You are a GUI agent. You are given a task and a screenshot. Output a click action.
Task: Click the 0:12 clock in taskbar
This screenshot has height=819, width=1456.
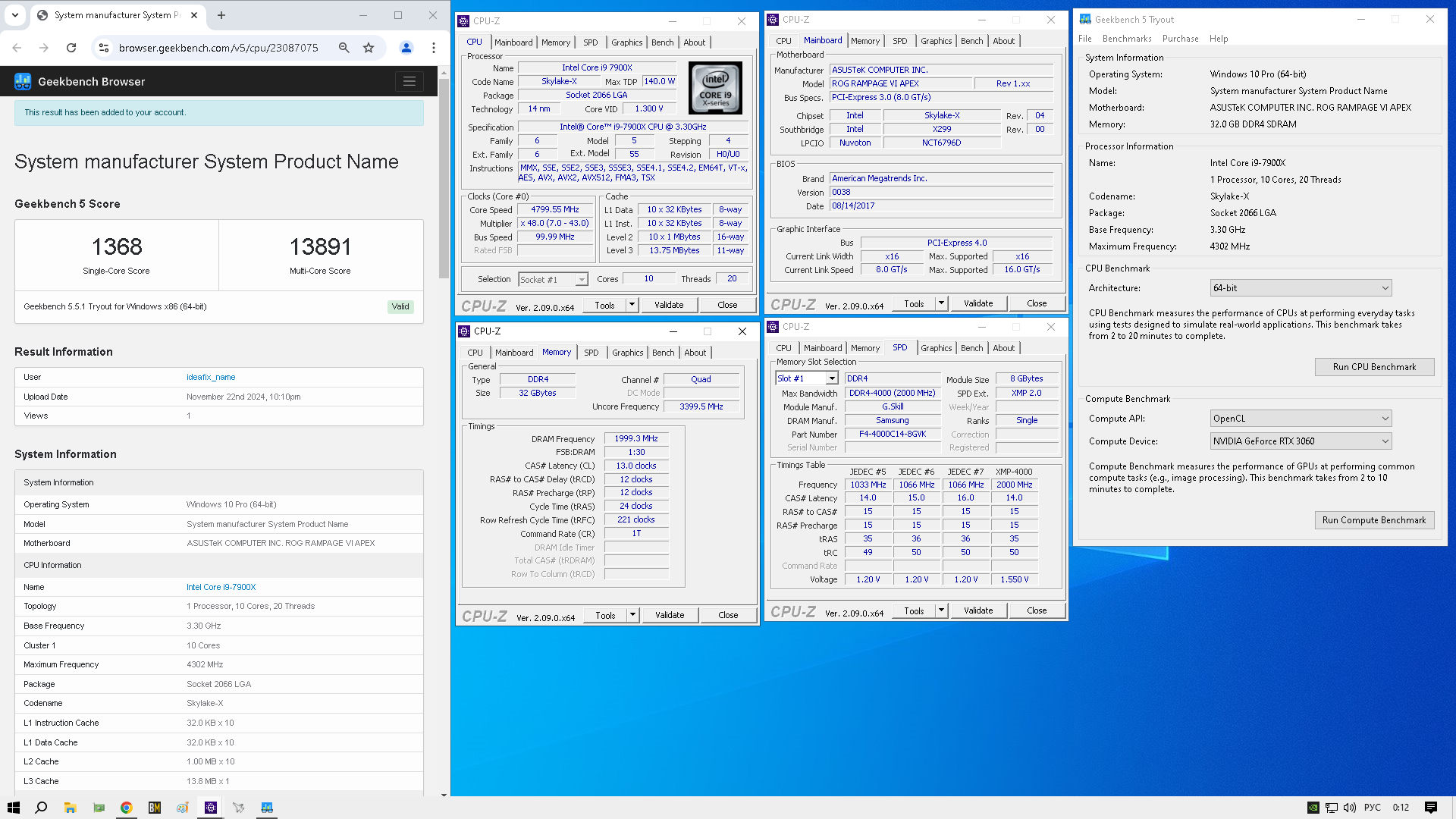point(1401,808)
